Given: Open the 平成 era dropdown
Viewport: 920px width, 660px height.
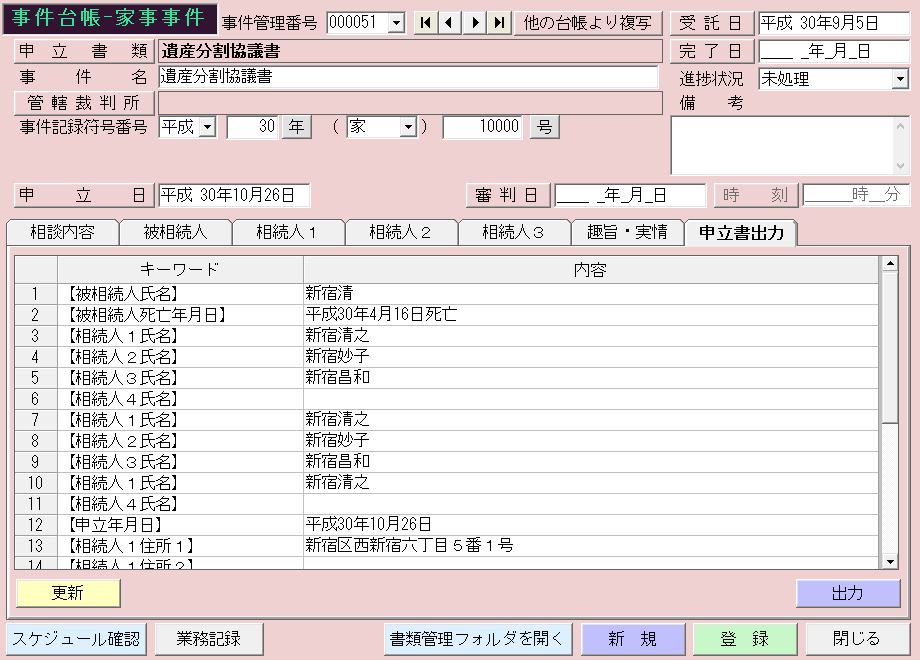Looking at the screenshot, I should (207, 127).
